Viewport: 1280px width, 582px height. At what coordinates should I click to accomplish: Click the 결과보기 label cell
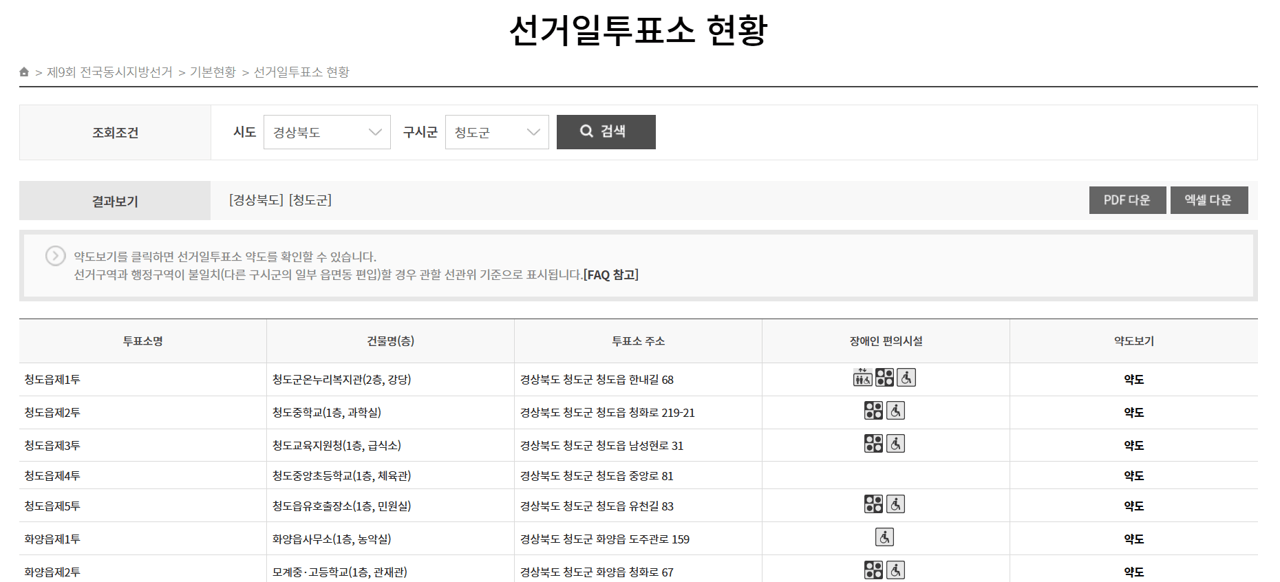pyautogui.click(x=115, y=201)
